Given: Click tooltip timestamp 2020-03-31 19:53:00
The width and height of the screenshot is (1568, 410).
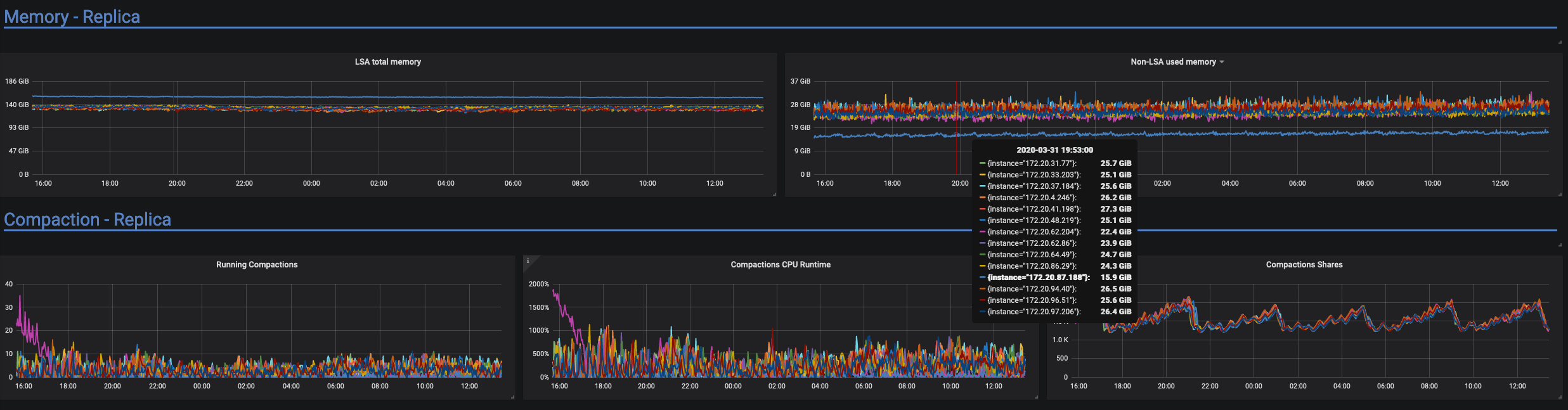Looking at the screenshot, I should point(1054,150).
